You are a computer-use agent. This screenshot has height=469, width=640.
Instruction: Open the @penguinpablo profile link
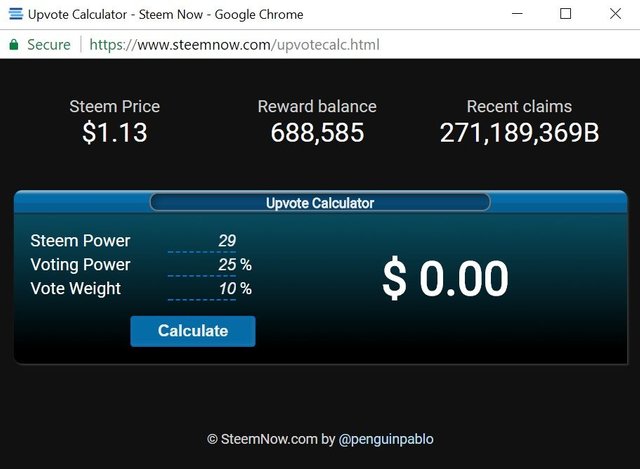[386, 439]
